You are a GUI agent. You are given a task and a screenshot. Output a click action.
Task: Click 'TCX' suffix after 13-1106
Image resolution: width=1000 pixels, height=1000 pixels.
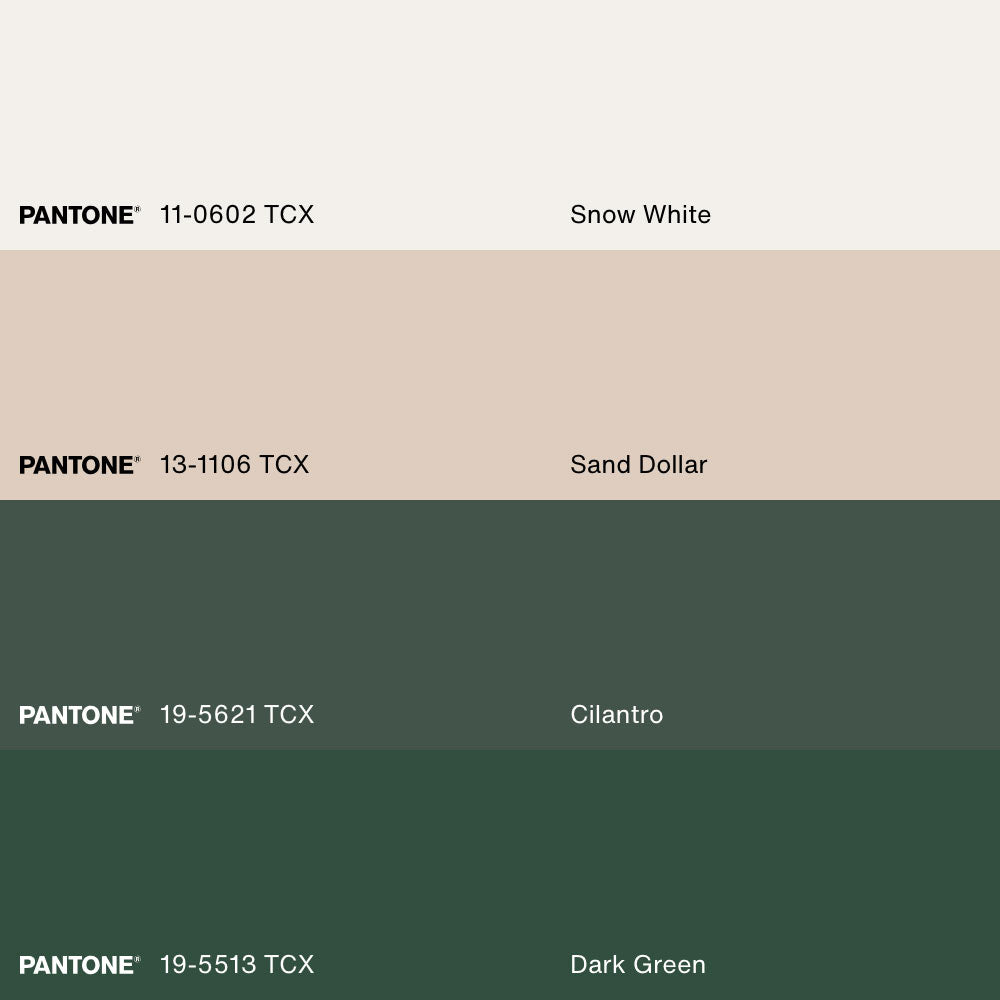285,465
